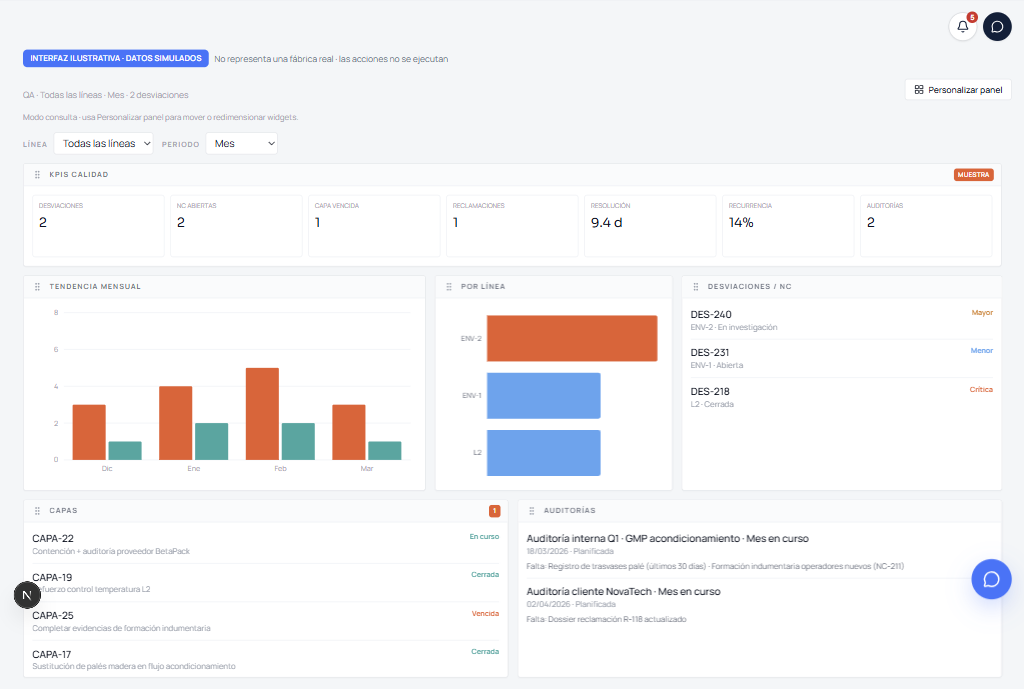The width and height of the screenshot is (1024, 689).
Task: Open the dark chat icon beside the bell
Action: pyautogui.click(x=997, y=27)
